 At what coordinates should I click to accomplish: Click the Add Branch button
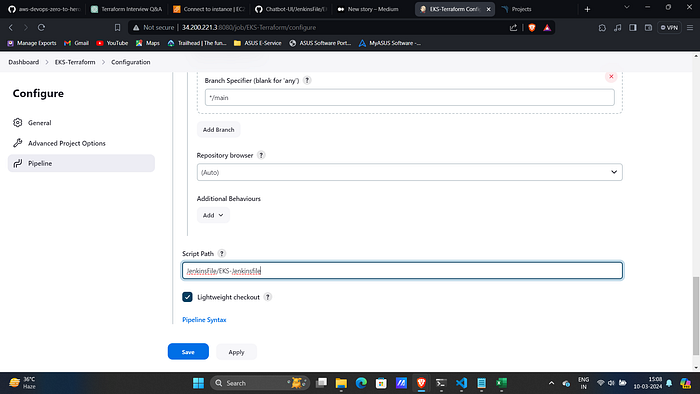point(218,129)
